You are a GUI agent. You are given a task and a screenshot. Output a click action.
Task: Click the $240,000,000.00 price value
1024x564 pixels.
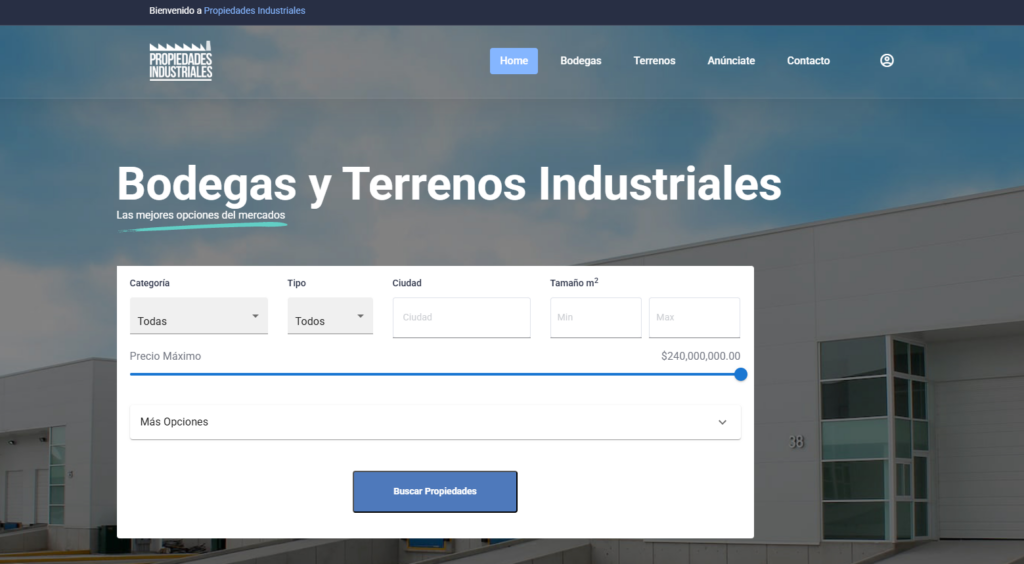[x=701, y=356]
